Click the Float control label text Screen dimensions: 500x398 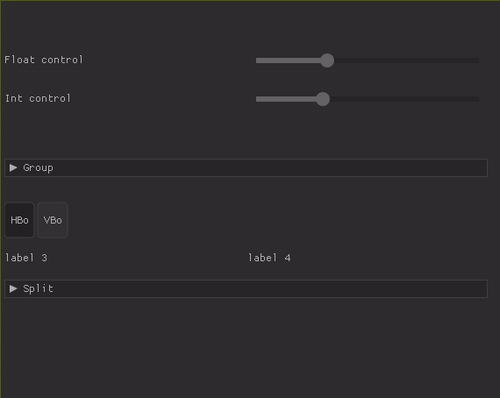tap(44, 60)
